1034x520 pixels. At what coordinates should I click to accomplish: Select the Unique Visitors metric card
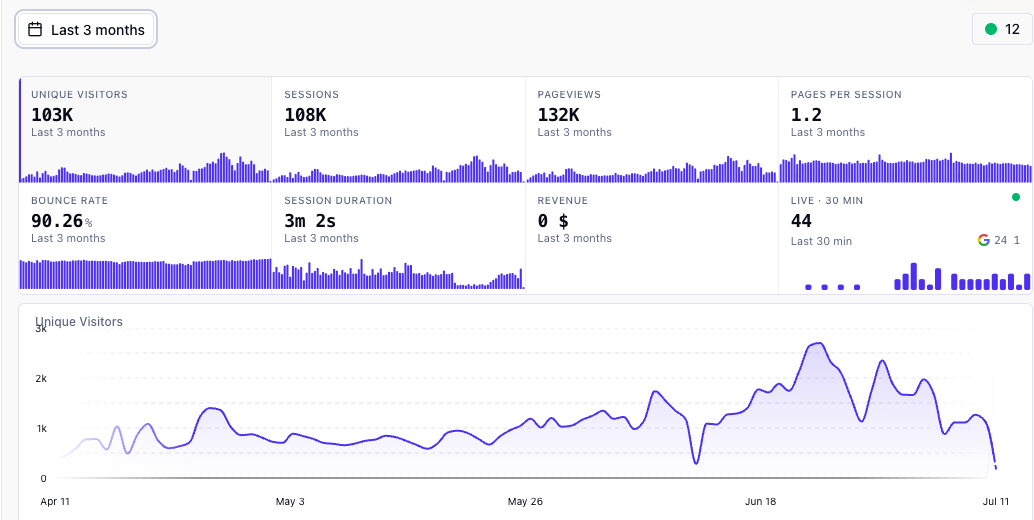(x=145, y=130)
